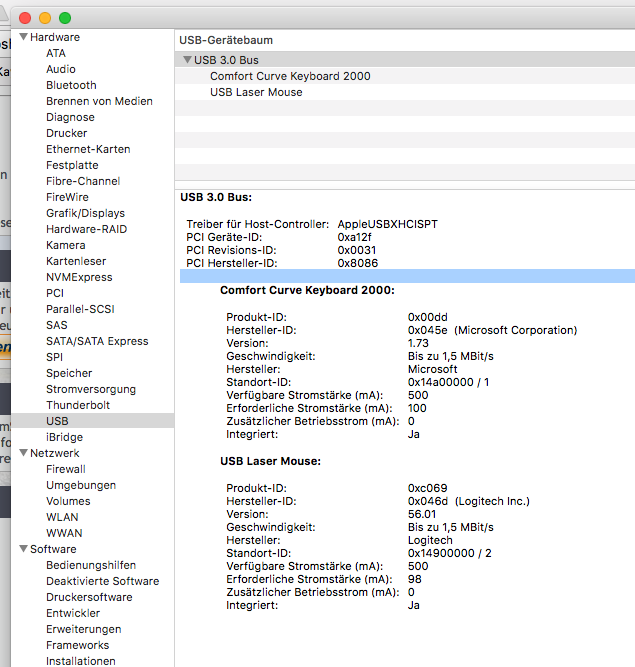
Task: Select Ethernet-Karten sidebar item
Action: coord(88,149)
